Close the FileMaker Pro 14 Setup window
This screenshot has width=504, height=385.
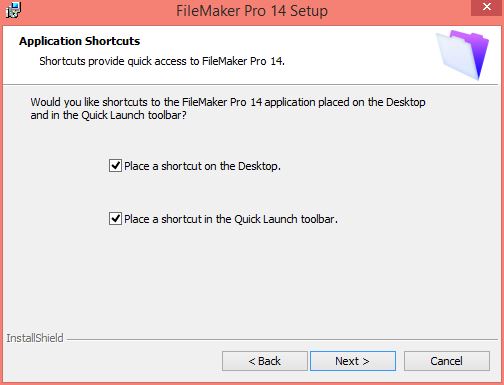coord(487,7)
